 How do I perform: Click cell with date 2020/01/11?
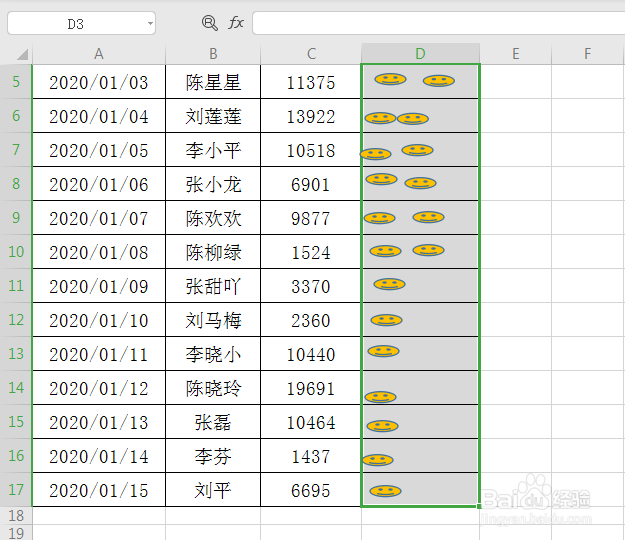point(98,354)
